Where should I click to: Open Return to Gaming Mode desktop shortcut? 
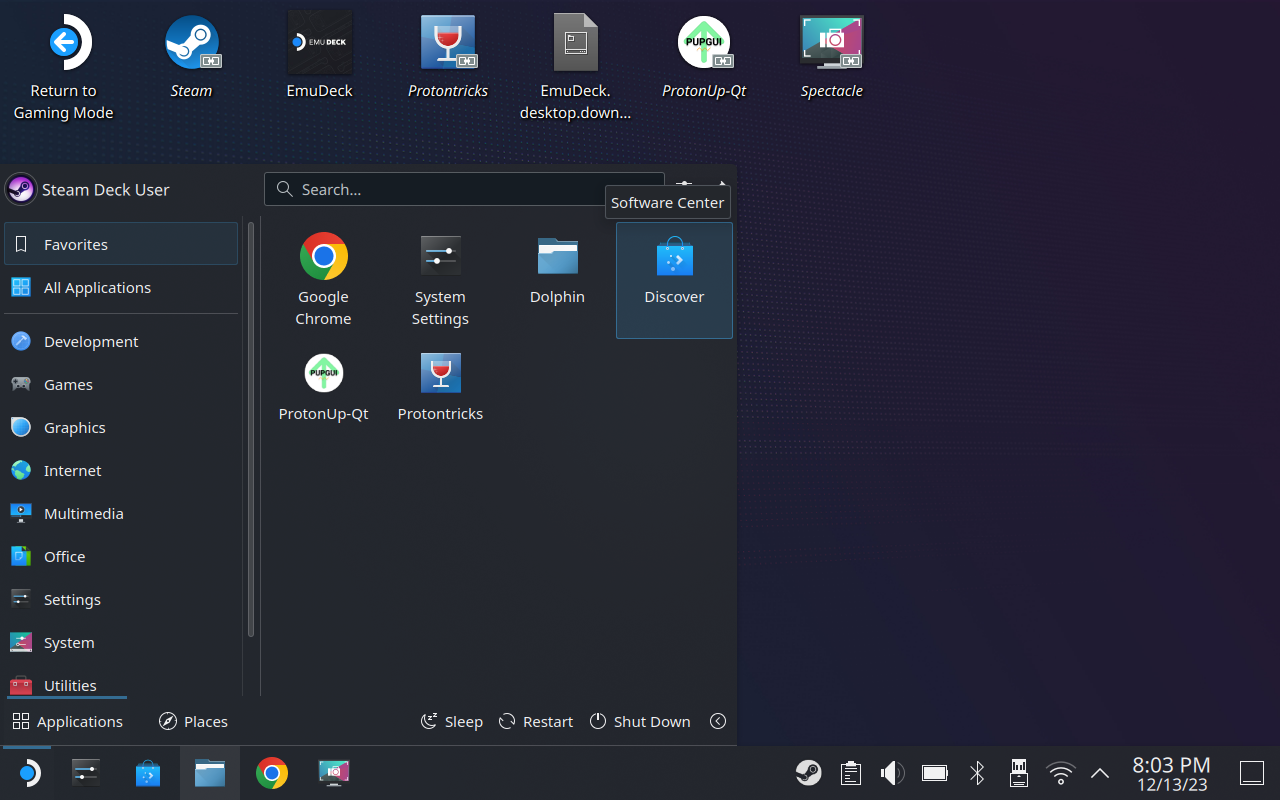coord(63,68)
